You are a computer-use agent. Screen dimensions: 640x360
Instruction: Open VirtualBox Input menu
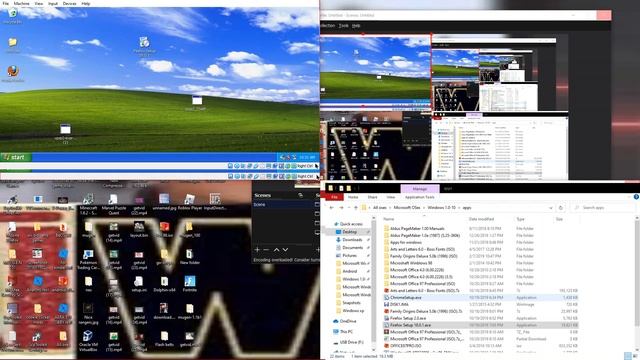[53, 3]
